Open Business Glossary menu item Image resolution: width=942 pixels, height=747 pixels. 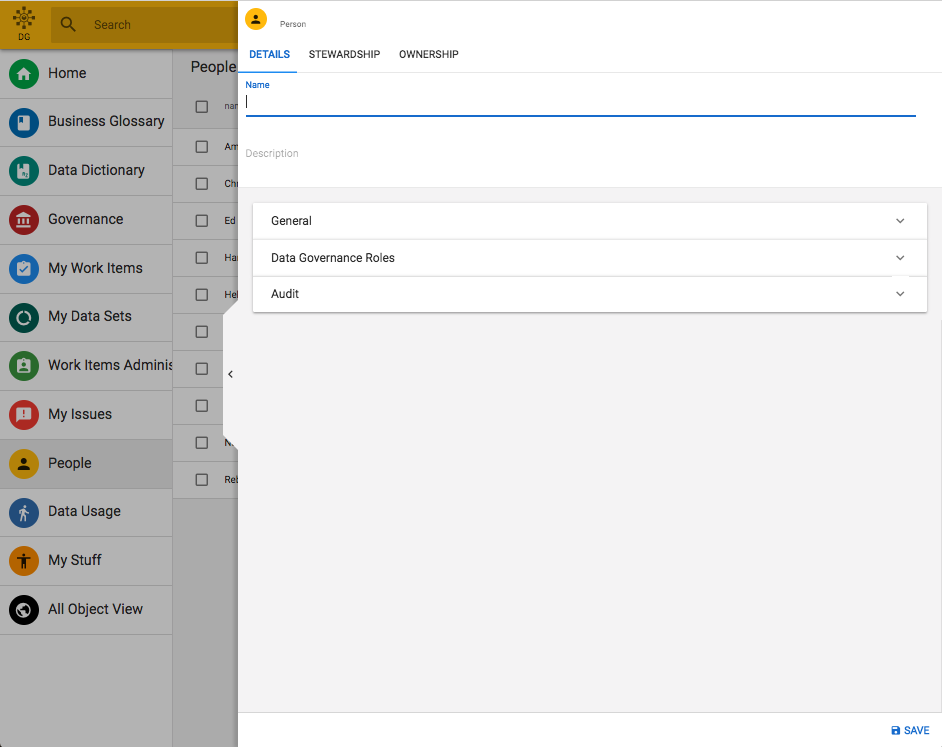tap(86, 123)
